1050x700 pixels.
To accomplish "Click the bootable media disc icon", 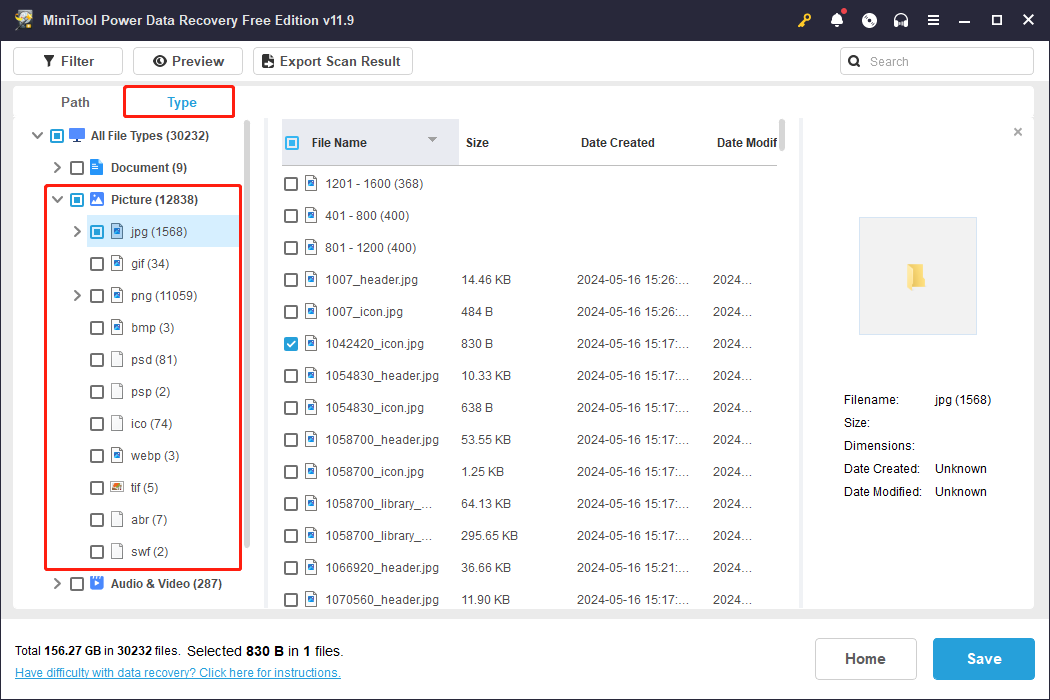I will tap(869, 20).
